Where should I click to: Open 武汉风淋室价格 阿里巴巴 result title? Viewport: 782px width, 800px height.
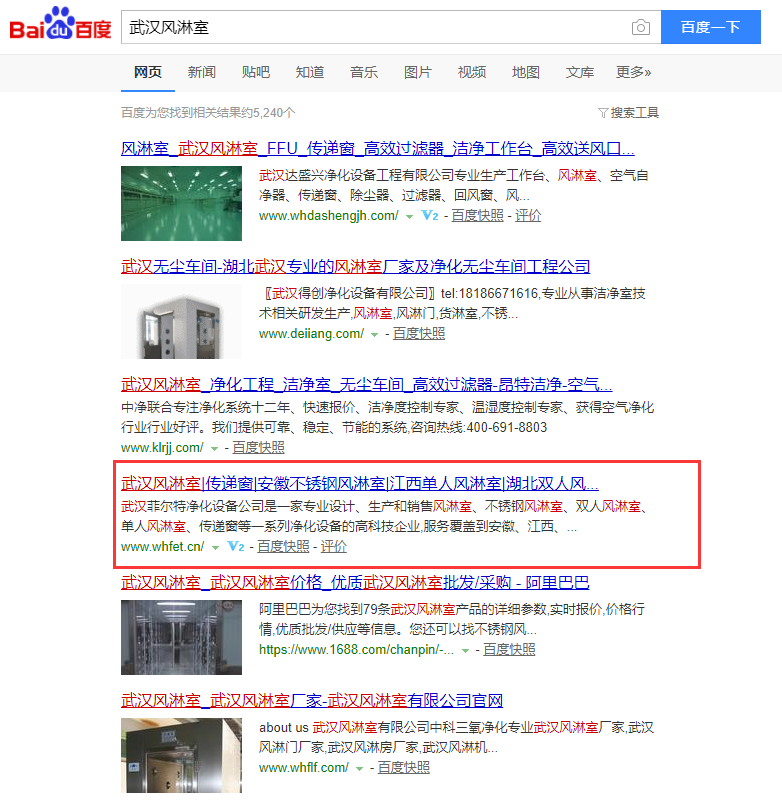355,583
